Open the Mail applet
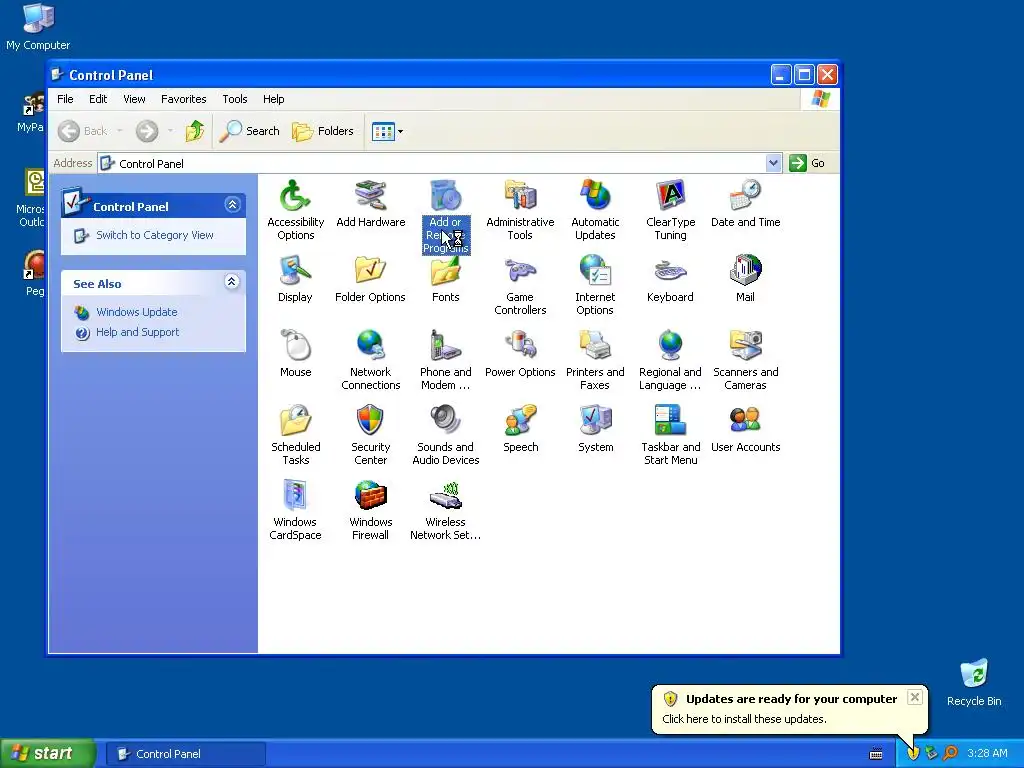The width and height of the screenshot is (1024, 768). (x=745, y=279)
